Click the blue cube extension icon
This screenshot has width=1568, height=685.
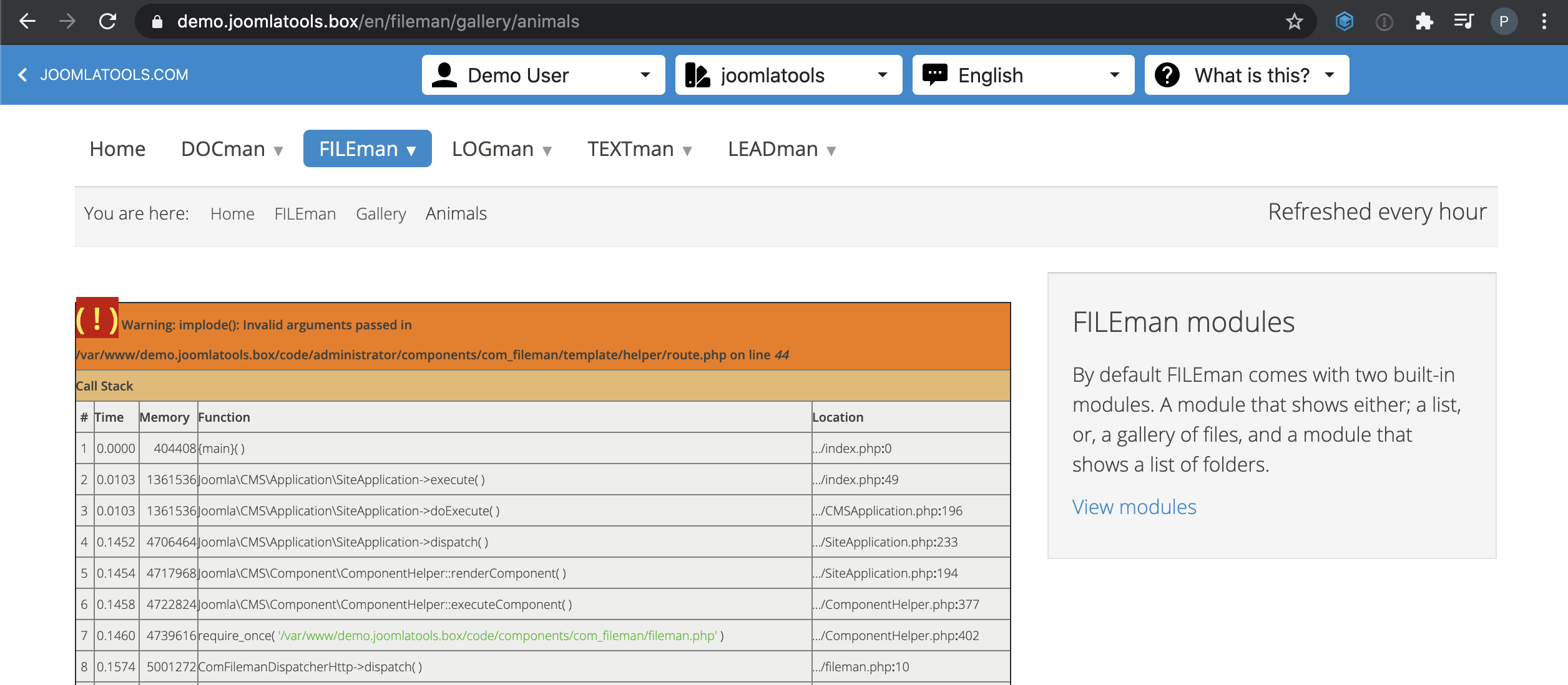[x=1345, y=21]
